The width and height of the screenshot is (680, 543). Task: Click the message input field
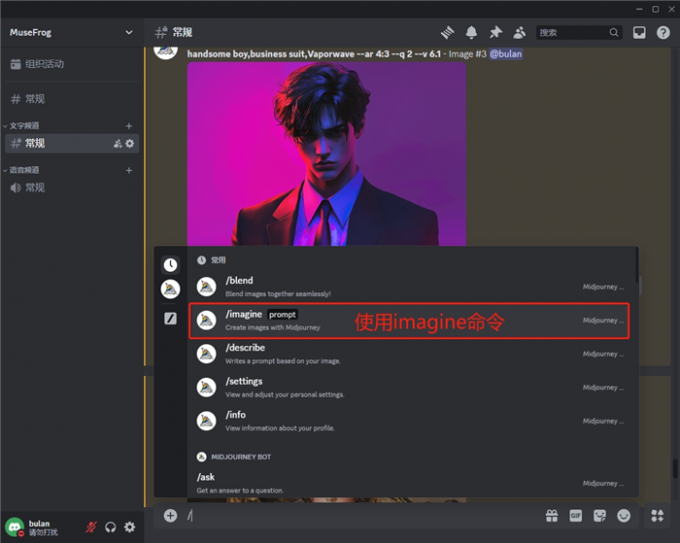coord(362,516)
